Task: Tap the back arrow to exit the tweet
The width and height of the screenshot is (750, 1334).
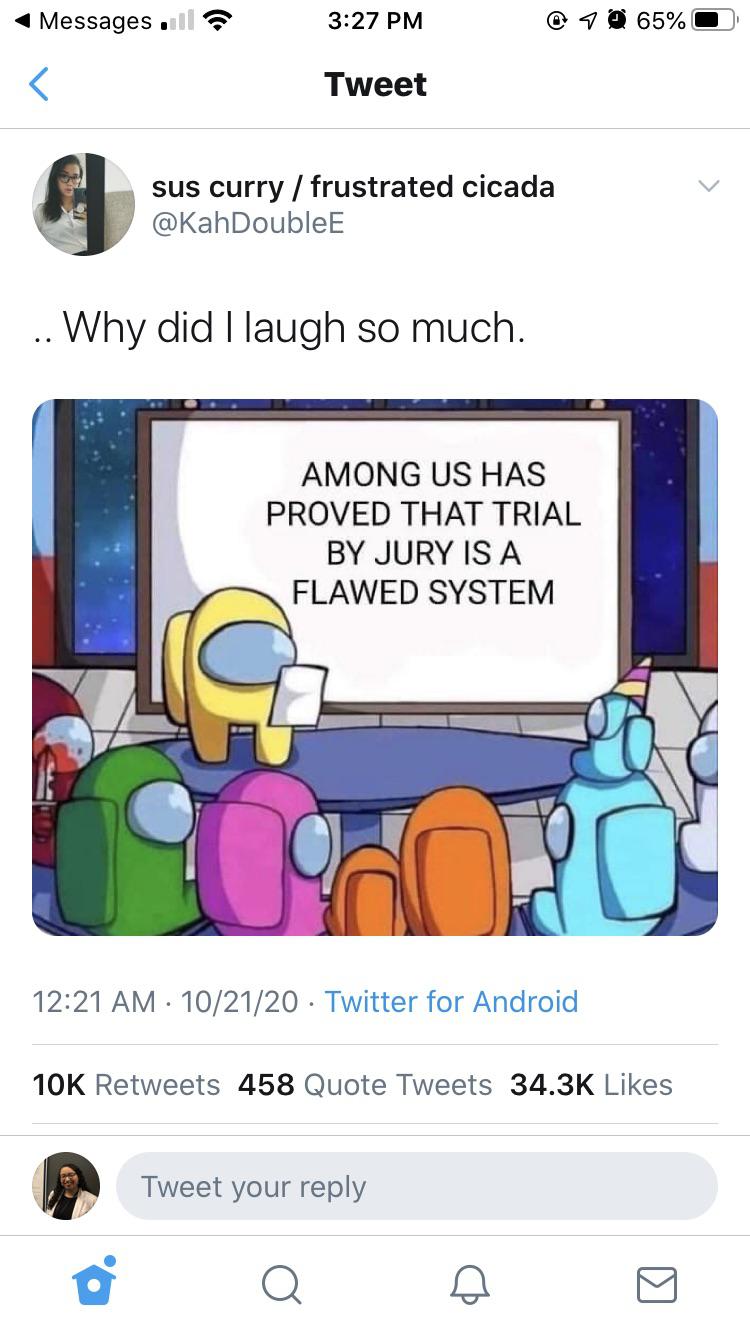Action: point(38,84)
